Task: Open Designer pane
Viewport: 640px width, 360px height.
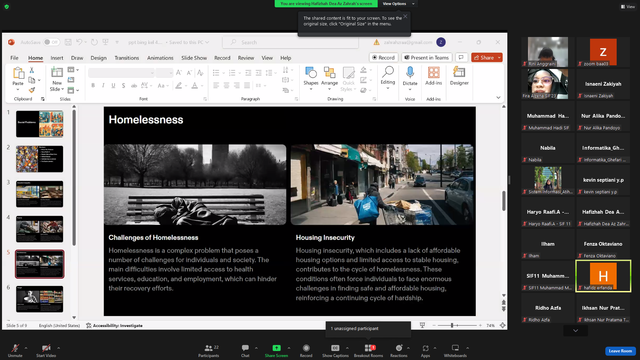Action: [459, 76]
